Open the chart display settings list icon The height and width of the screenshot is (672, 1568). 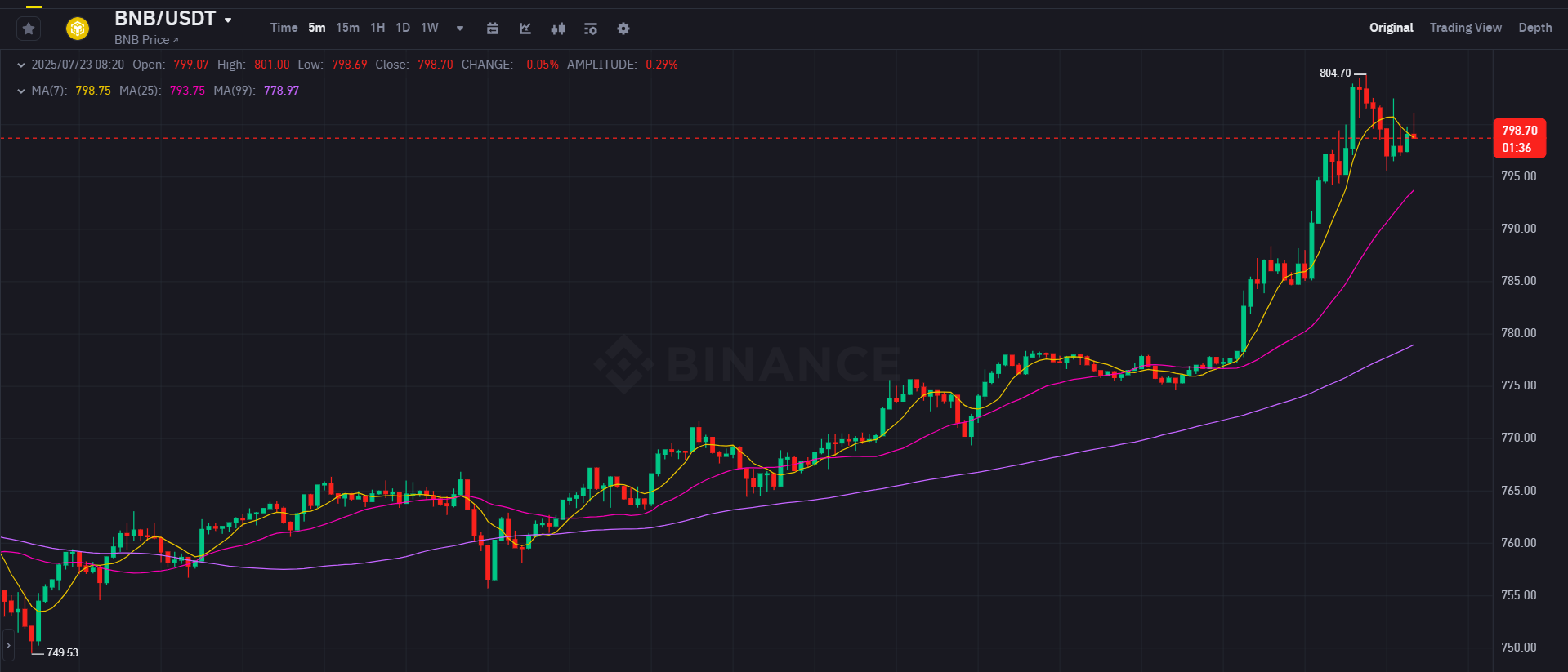click(x=591, y=29)
